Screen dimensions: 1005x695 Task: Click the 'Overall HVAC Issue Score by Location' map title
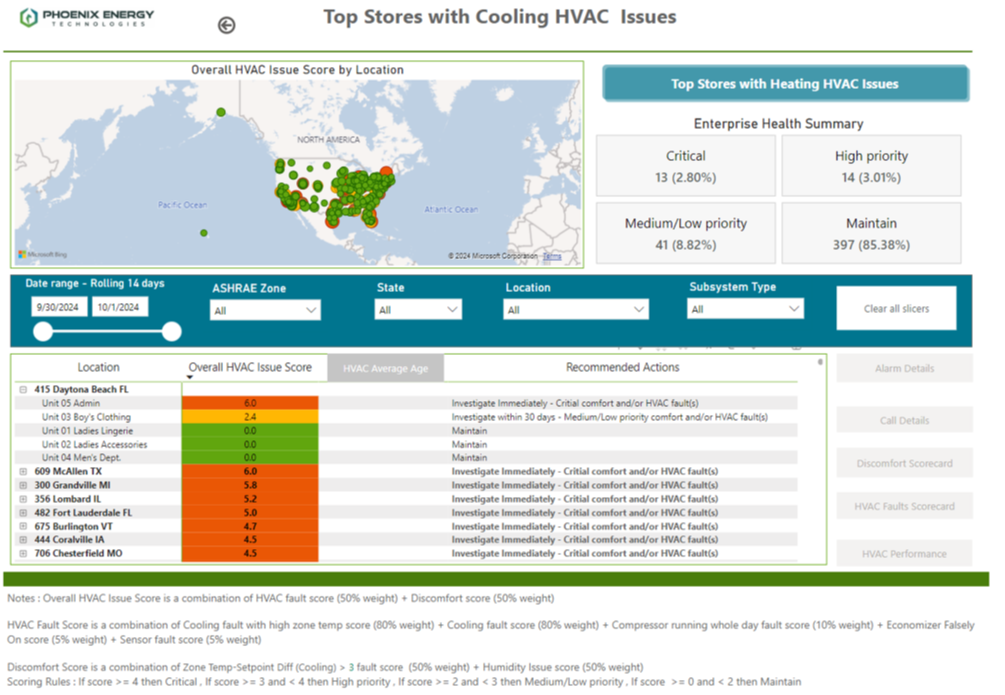coord(297,70)
